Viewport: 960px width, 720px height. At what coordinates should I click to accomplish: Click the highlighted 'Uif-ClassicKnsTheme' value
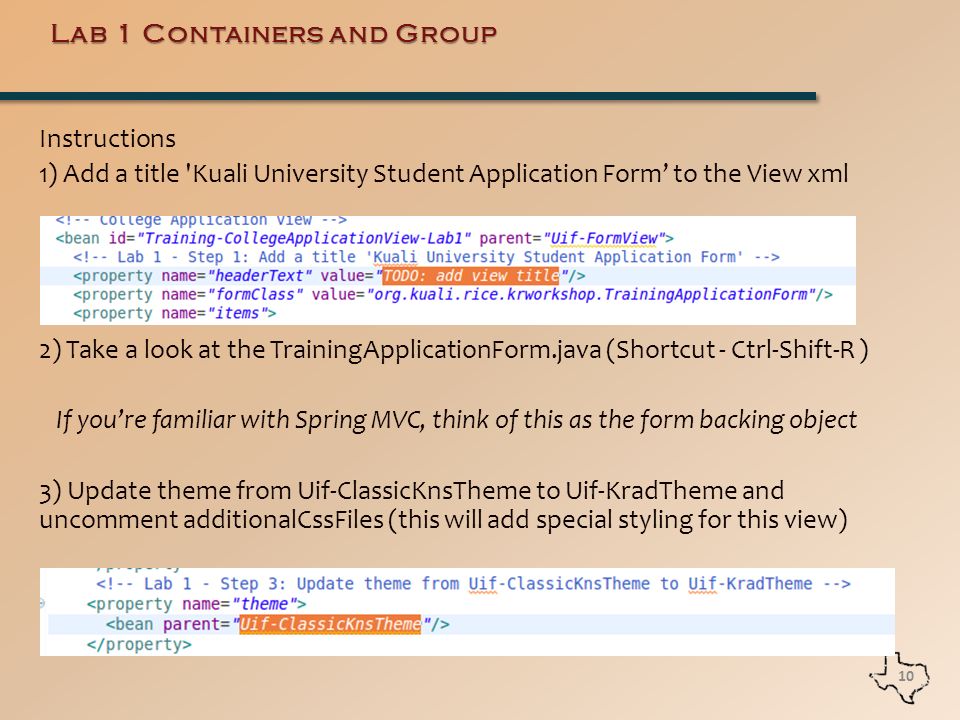click(x=330, y=624)
